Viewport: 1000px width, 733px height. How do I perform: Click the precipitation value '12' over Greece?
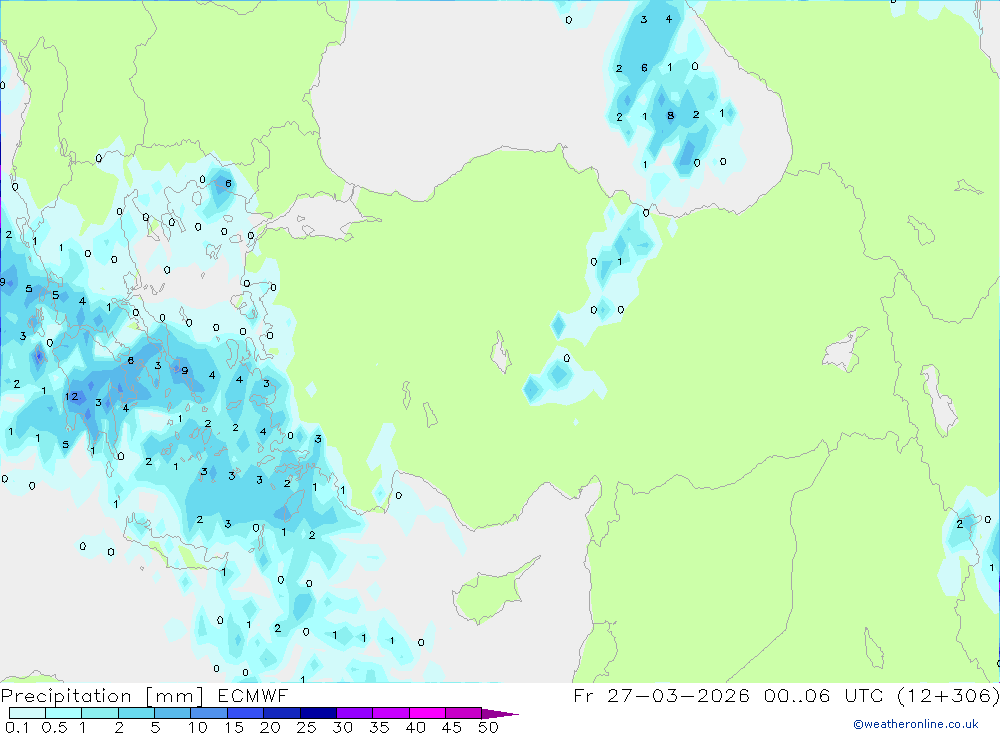[71, 396]
